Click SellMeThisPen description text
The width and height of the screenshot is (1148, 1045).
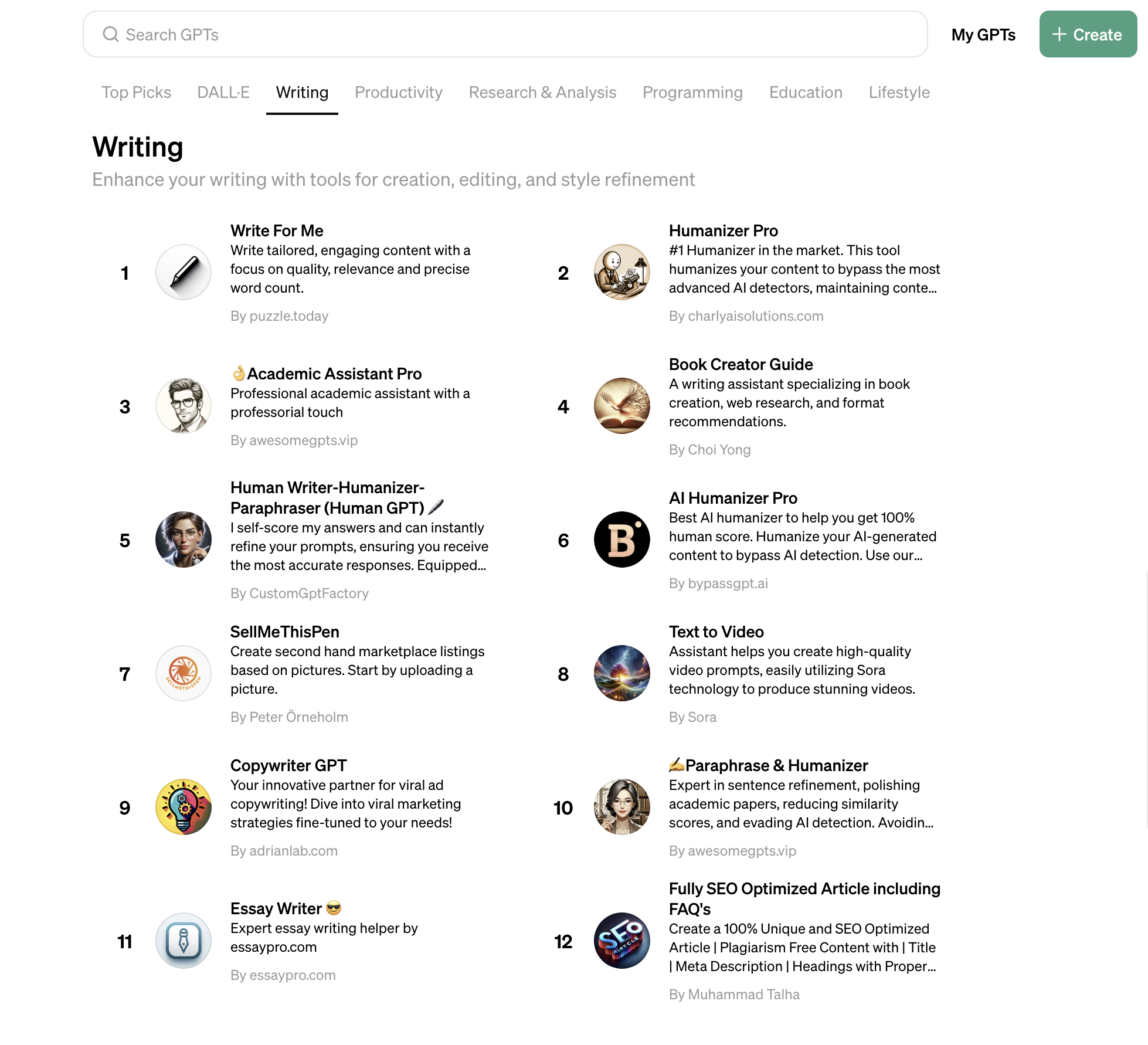pos(358,670)
